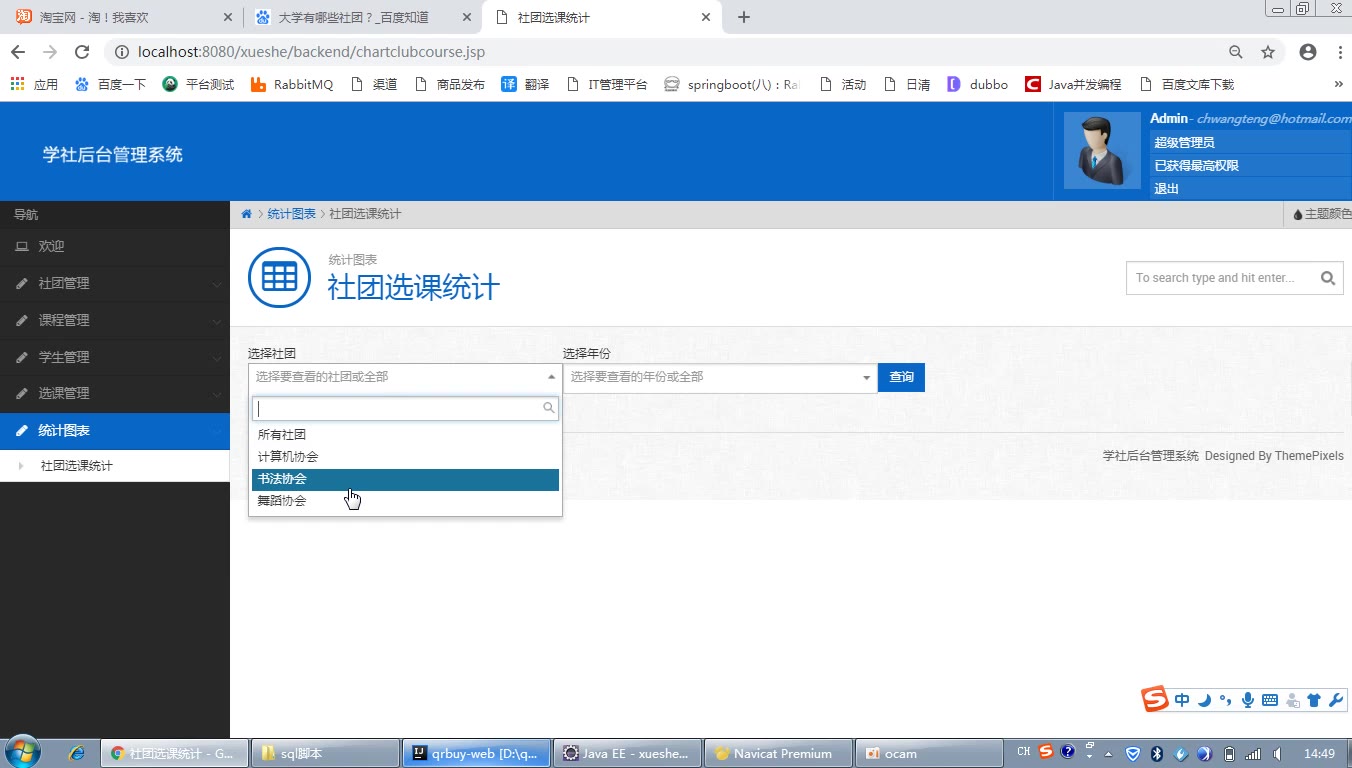Click the 查询 query button
Image resolution: width=1352 pixels, height=768 pixels.
(902, 377)
